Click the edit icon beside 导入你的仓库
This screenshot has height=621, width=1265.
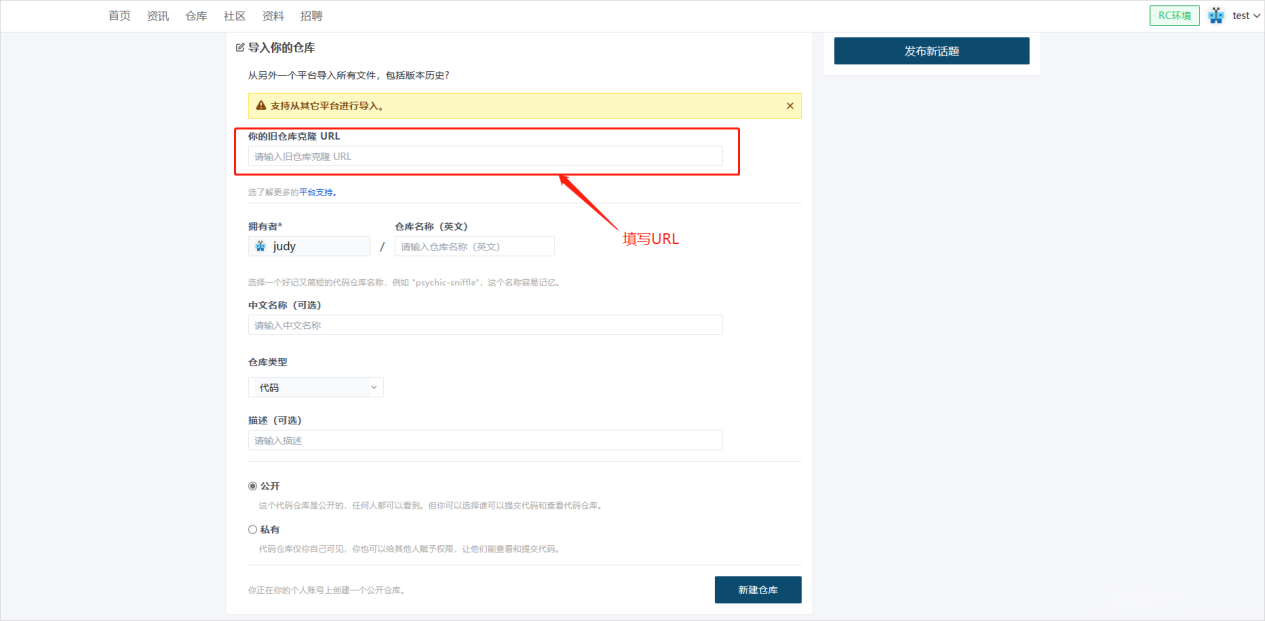pyautogui.click(x=240, y=47)
